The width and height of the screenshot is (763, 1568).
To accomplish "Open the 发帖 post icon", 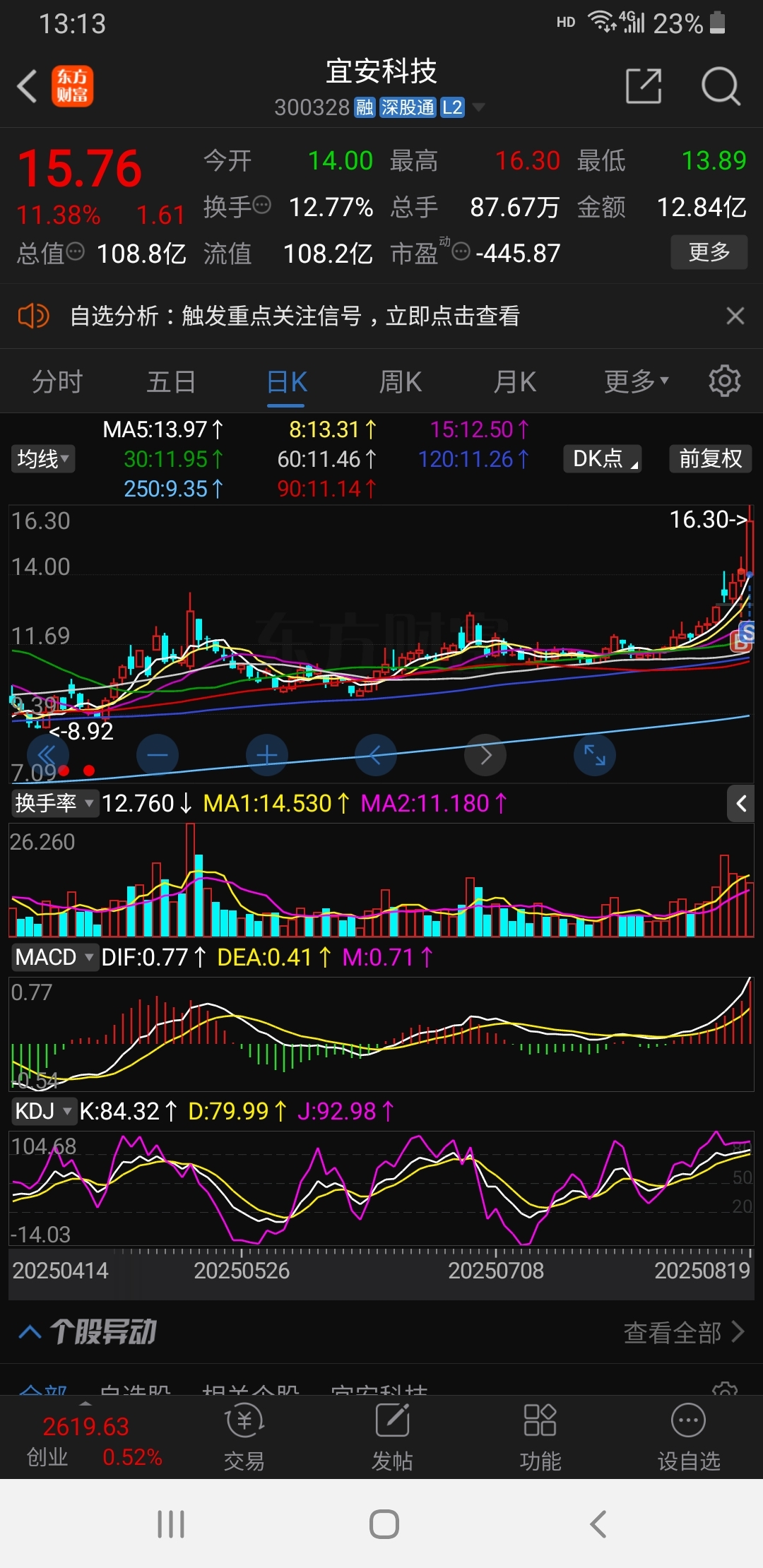I will click(x=392, y=1437).
